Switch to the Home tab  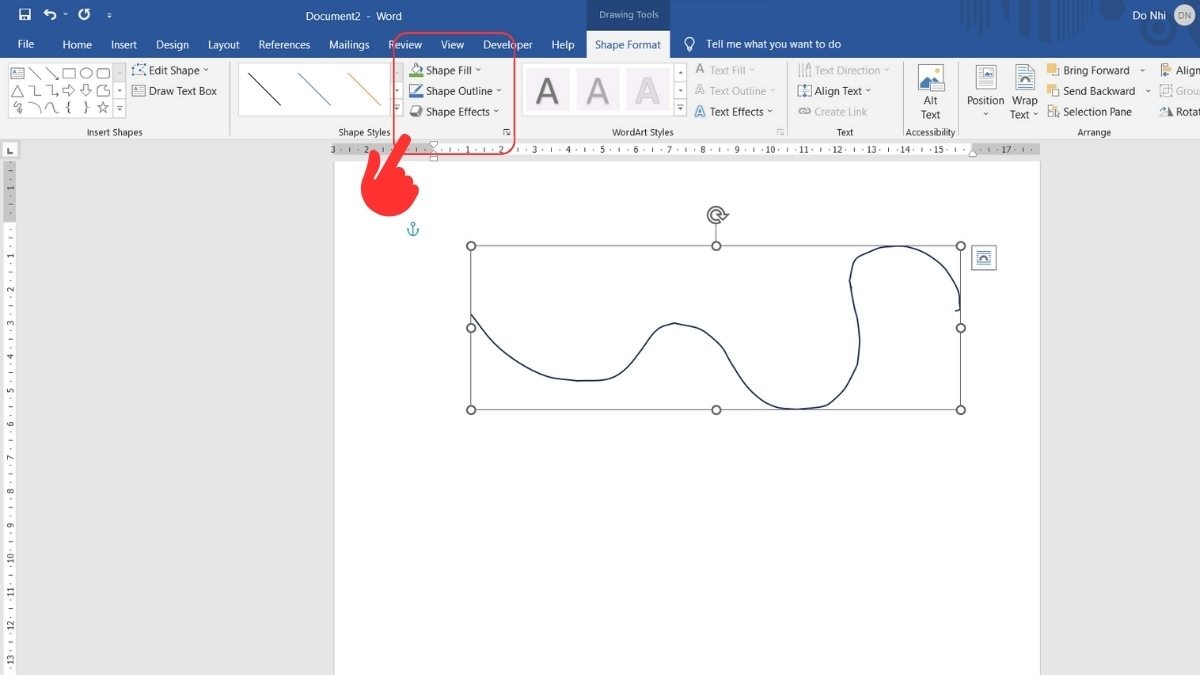[77, 44]
